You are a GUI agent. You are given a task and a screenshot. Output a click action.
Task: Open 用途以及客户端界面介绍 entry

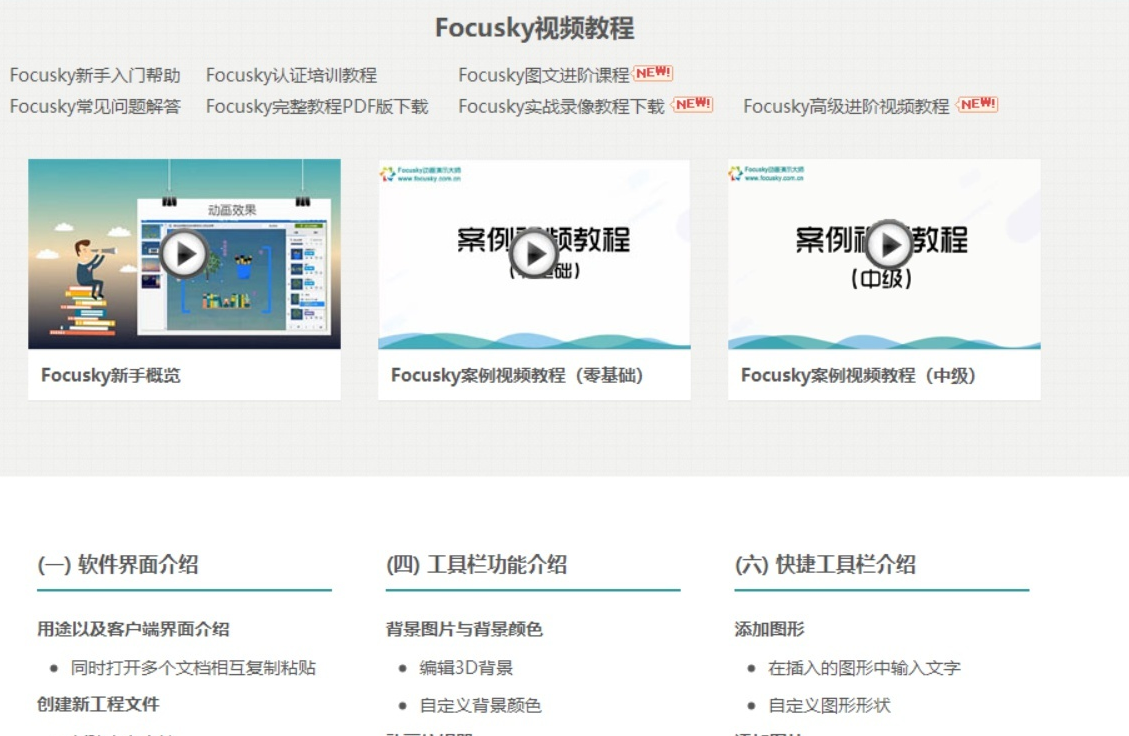coord(133,629)
